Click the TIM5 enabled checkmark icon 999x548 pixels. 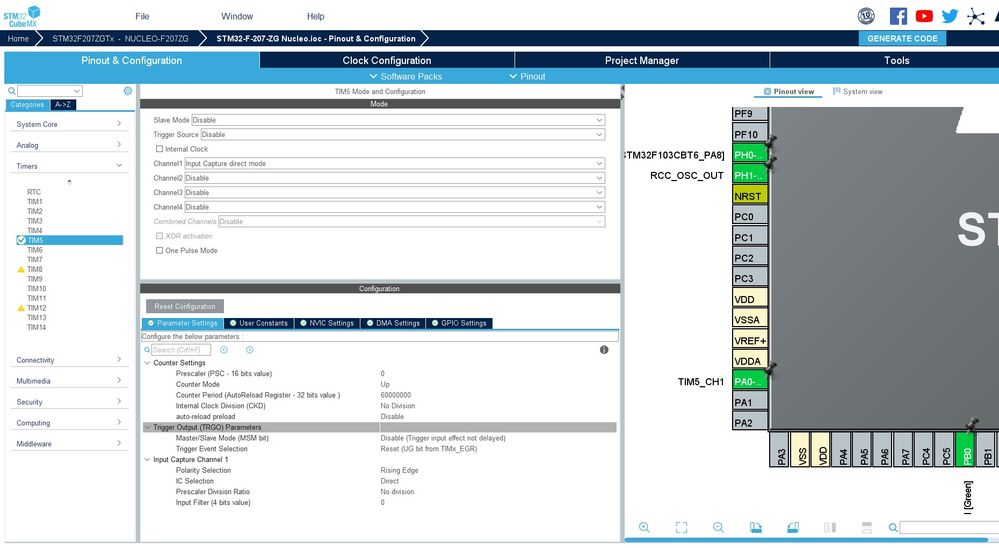pos(21,240)
